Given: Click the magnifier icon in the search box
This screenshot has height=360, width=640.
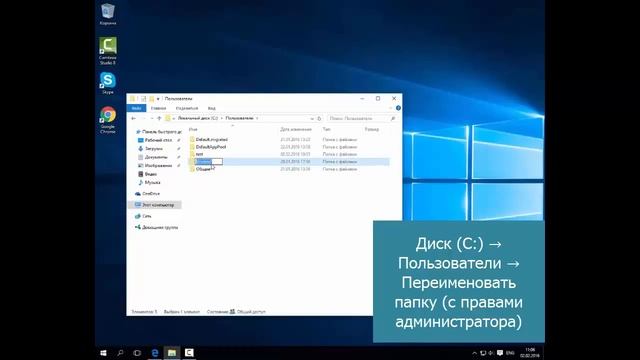Looking at the screenshot, I should [x=393, y=118].
